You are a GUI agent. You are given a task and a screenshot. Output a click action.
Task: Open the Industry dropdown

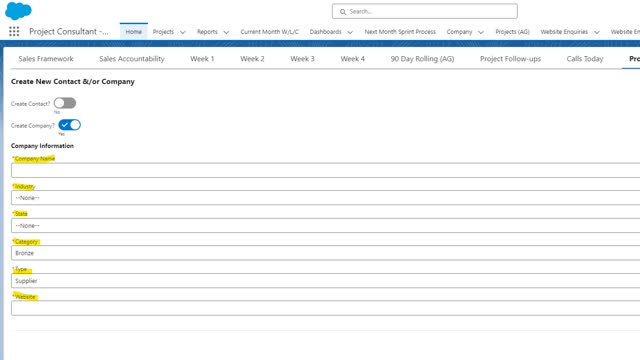click(x=325, y=198)
